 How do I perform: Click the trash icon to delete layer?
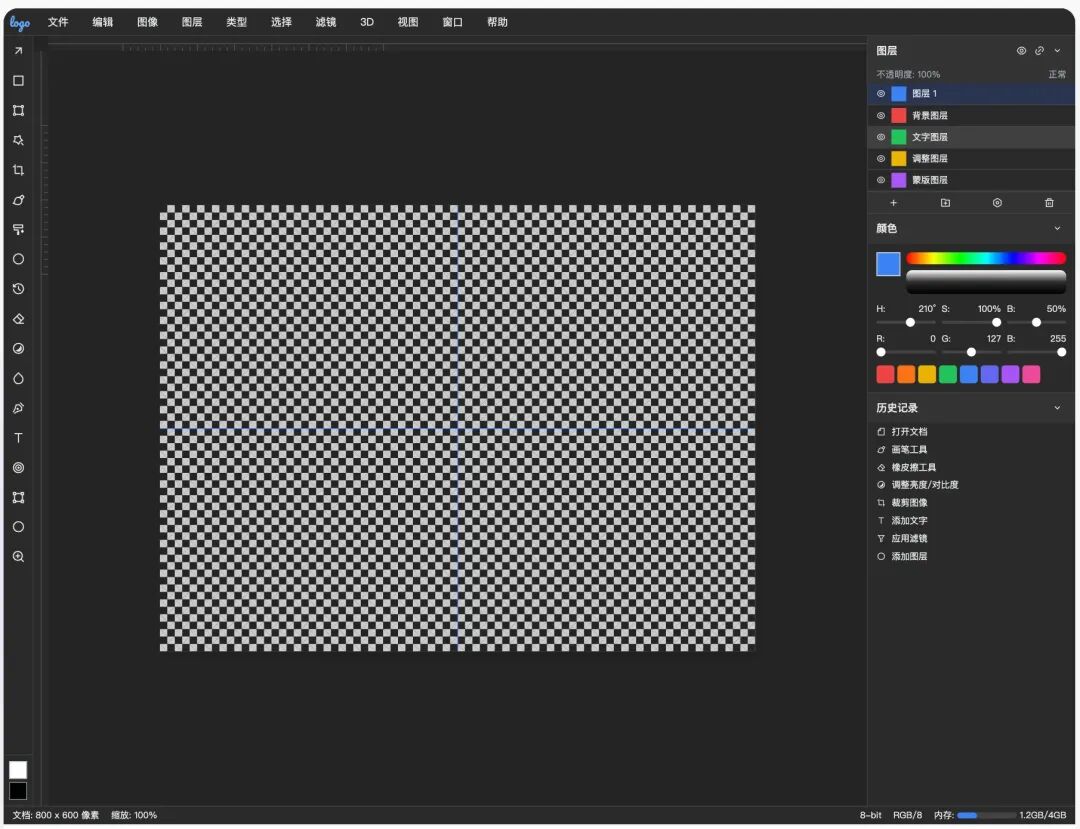[x=1049, y=203]
